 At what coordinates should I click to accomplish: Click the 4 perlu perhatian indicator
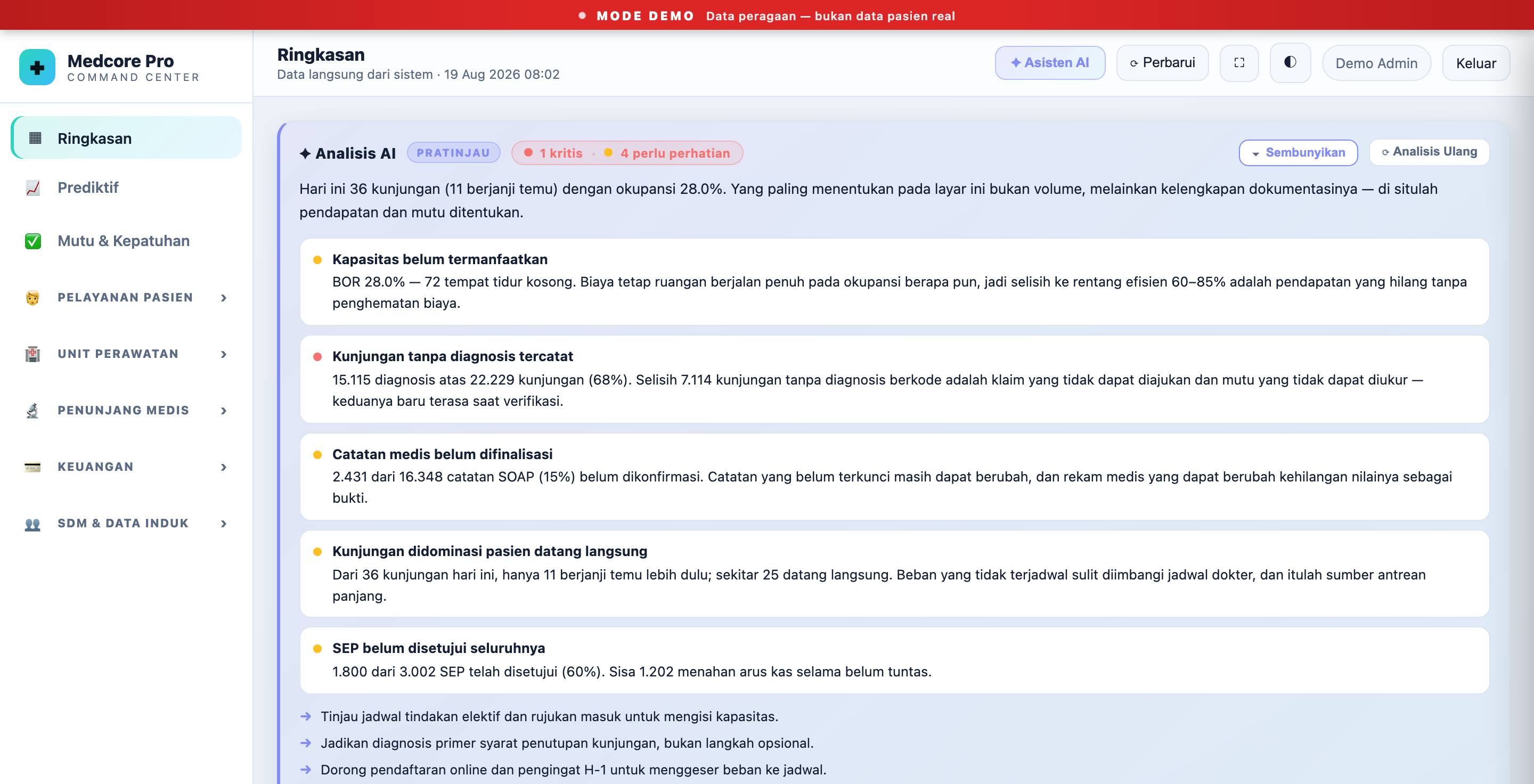[667, 153]
